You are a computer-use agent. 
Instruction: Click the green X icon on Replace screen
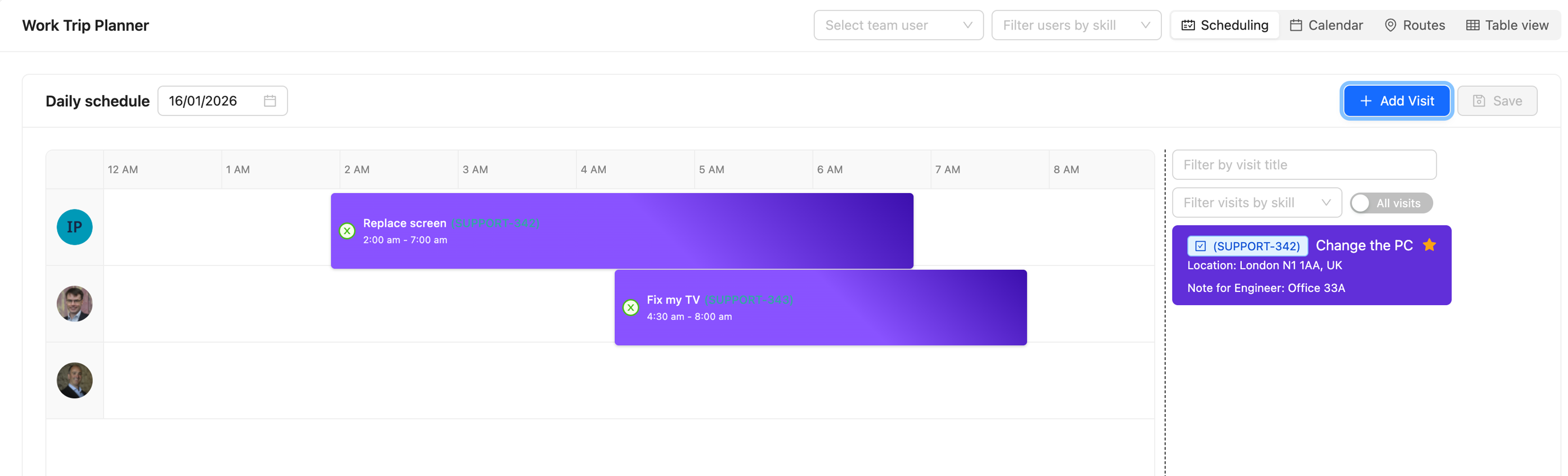[347, 231]
